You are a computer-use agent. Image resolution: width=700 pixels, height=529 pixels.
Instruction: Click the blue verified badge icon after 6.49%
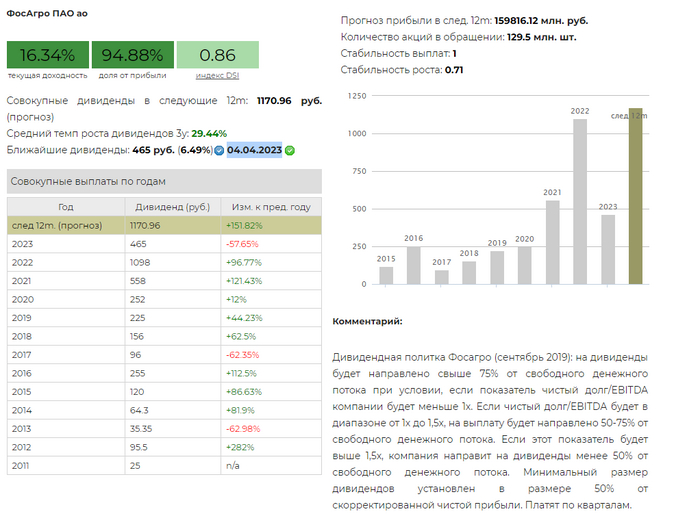[219, 150]
